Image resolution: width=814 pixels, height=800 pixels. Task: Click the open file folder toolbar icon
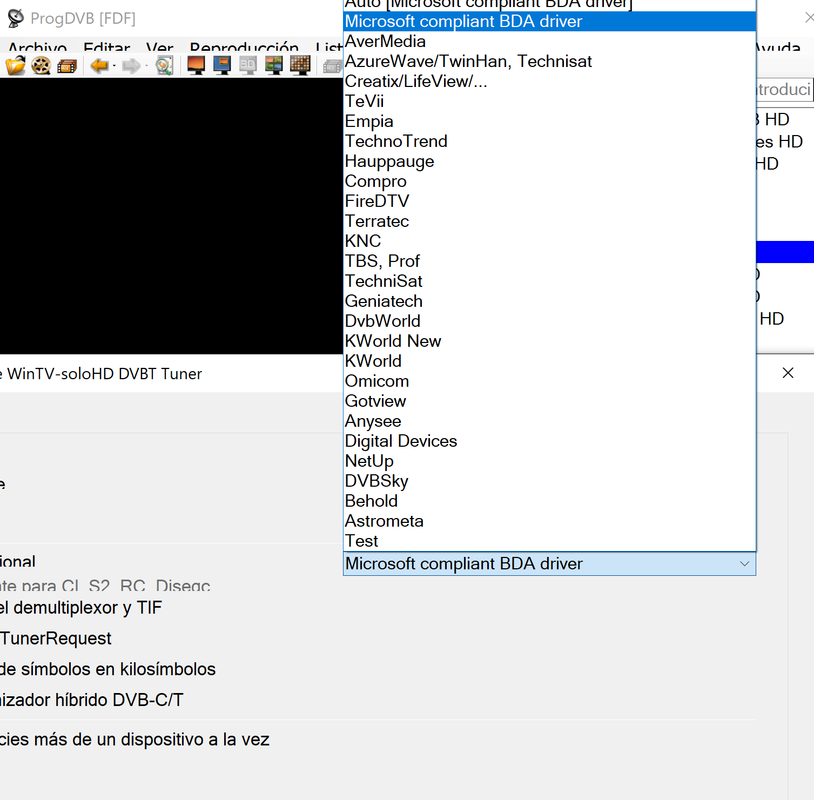pyautogui.click(x=16, y=66)
